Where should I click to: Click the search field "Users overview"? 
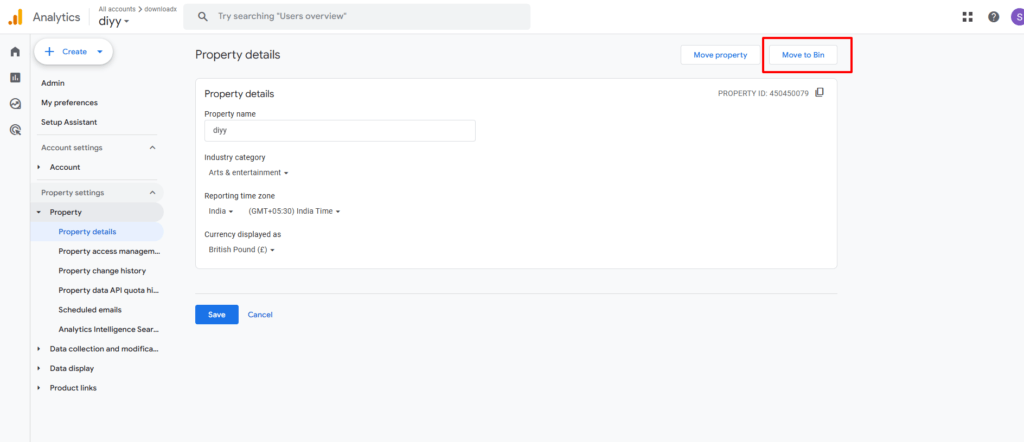(357, 16)
